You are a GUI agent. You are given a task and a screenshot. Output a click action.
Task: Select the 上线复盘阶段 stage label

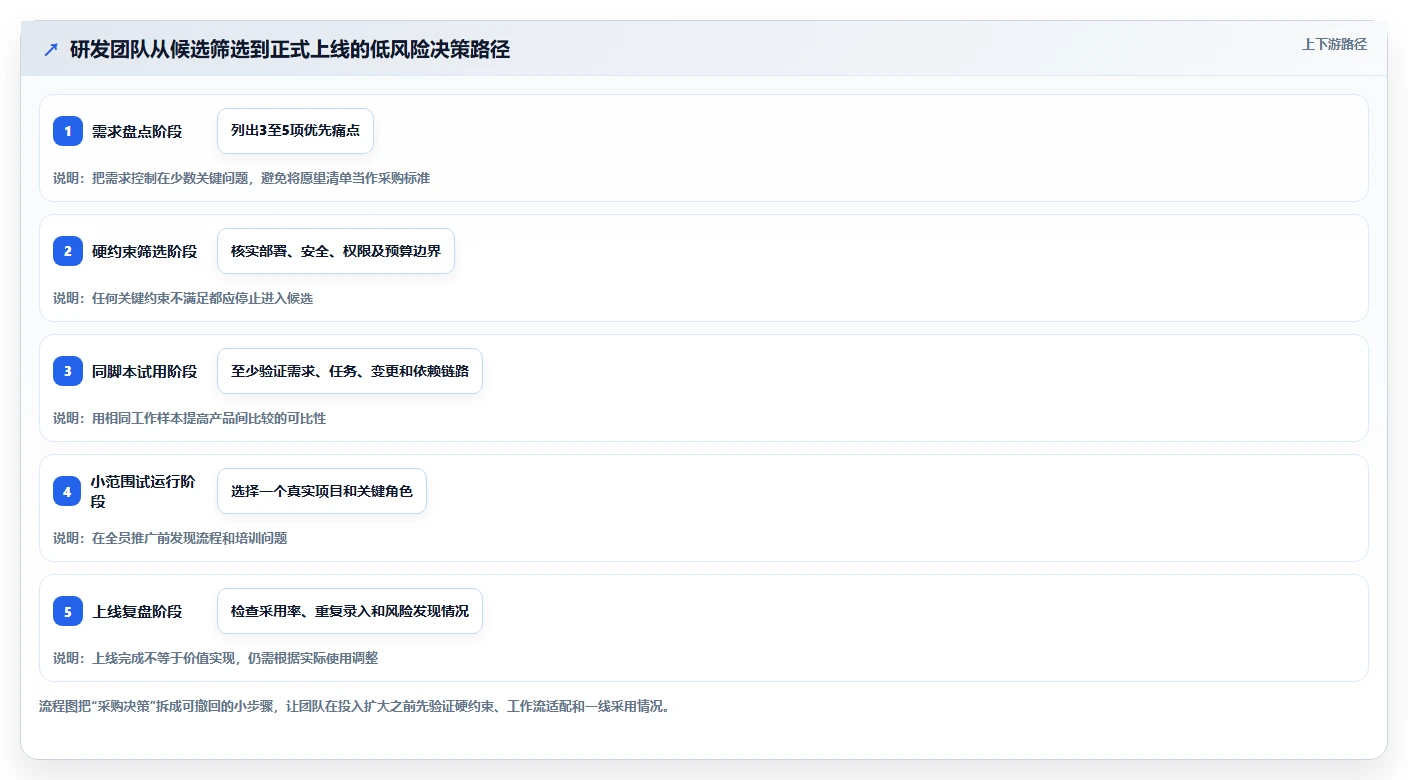click(137, 611)
